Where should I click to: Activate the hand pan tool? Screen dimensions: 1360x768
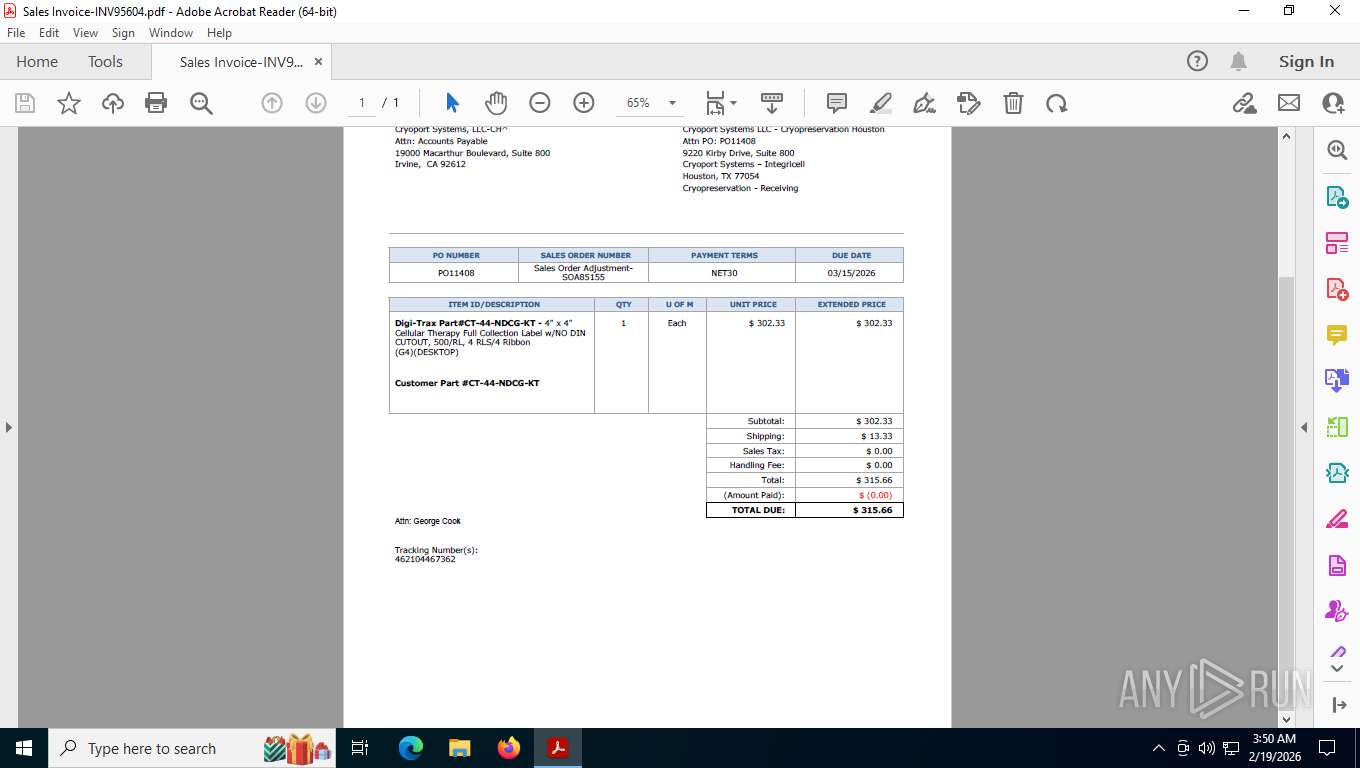point(496,103)
